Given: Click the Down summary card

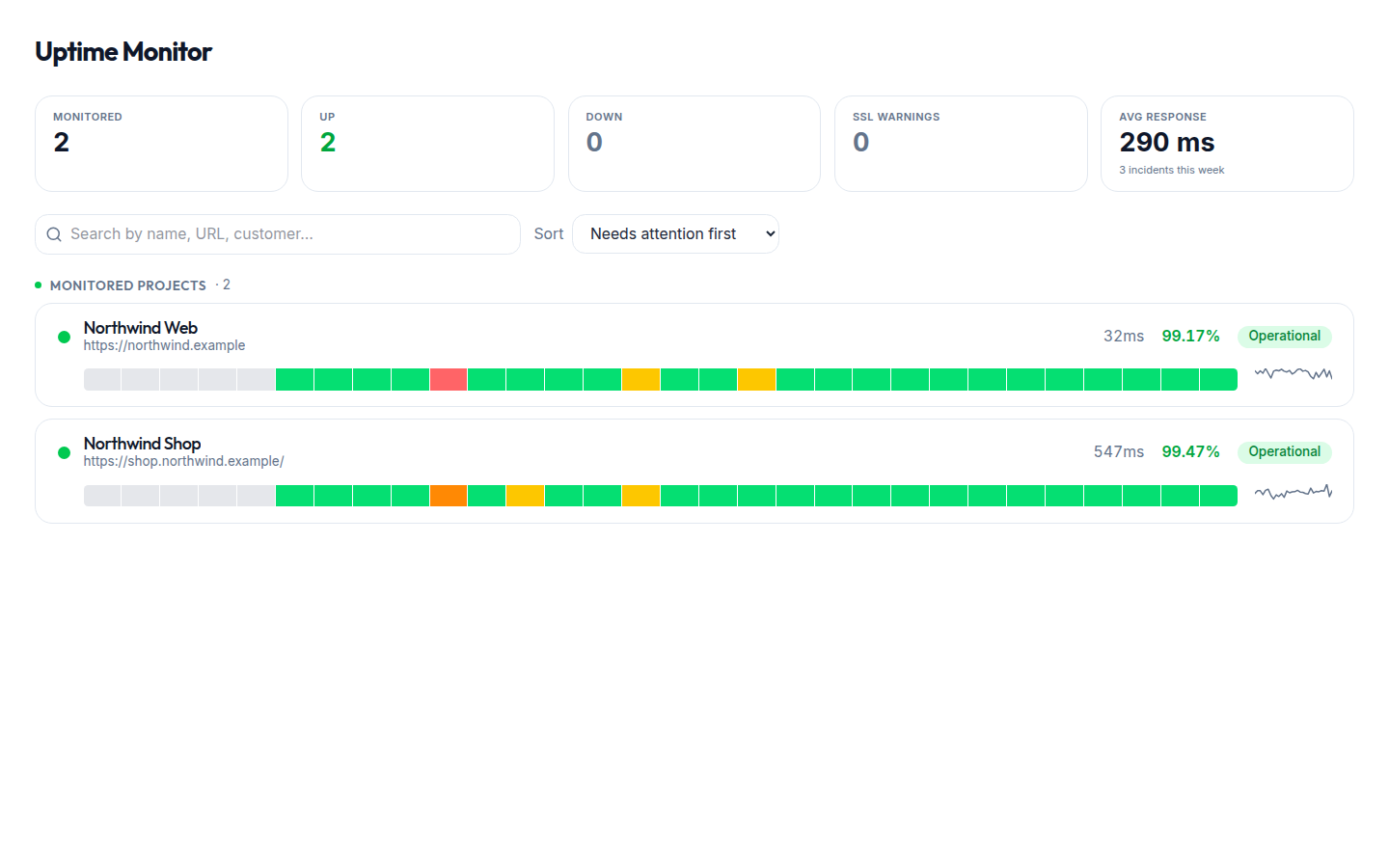Looking at the screenshot, I should [x=694, y=144].
